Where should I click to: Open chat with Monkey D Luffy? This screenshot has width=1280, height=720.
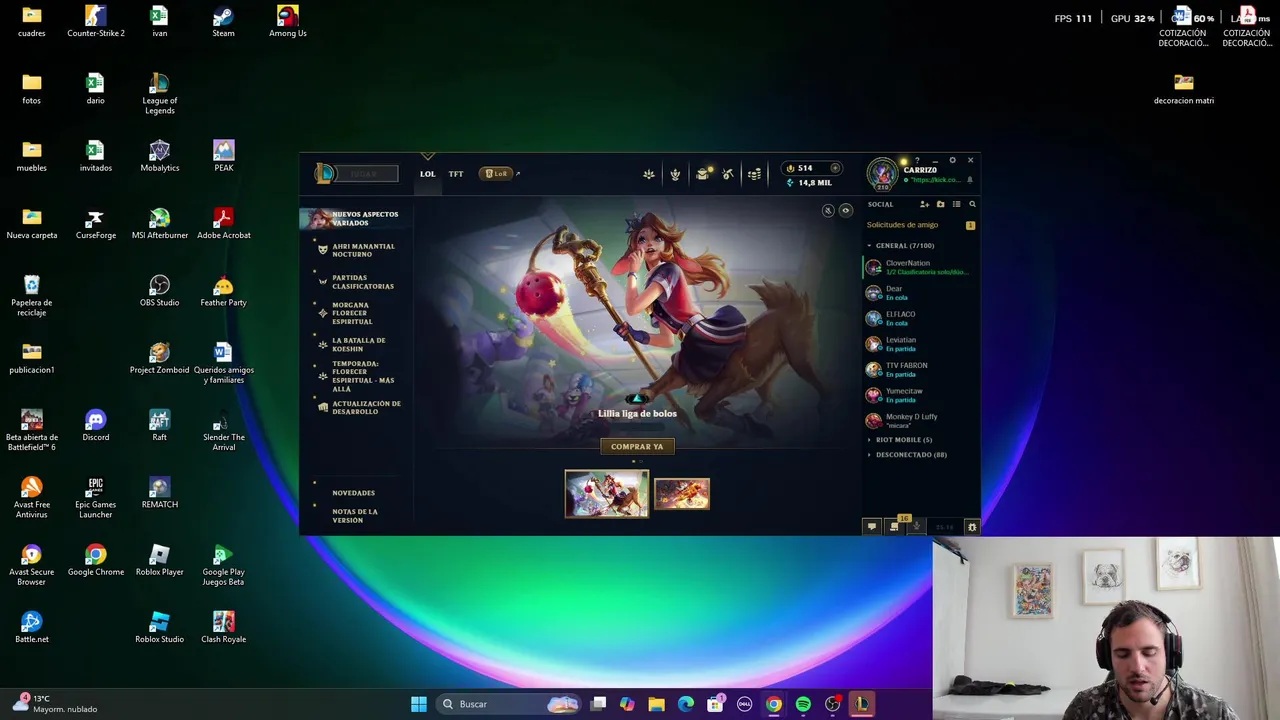pos(920,421)
